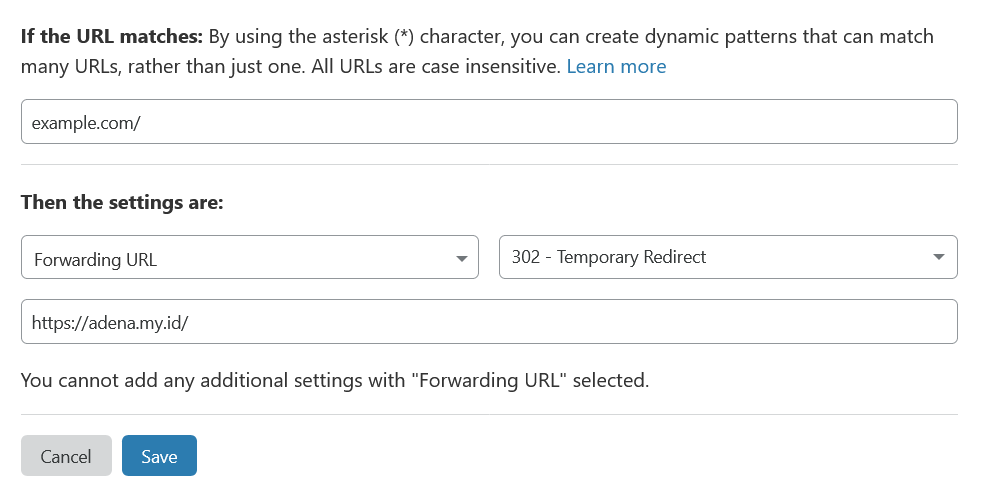Click the 'Then the settings are:' heading
This screenshot has width=1000, height=501.
pos(122,202)
